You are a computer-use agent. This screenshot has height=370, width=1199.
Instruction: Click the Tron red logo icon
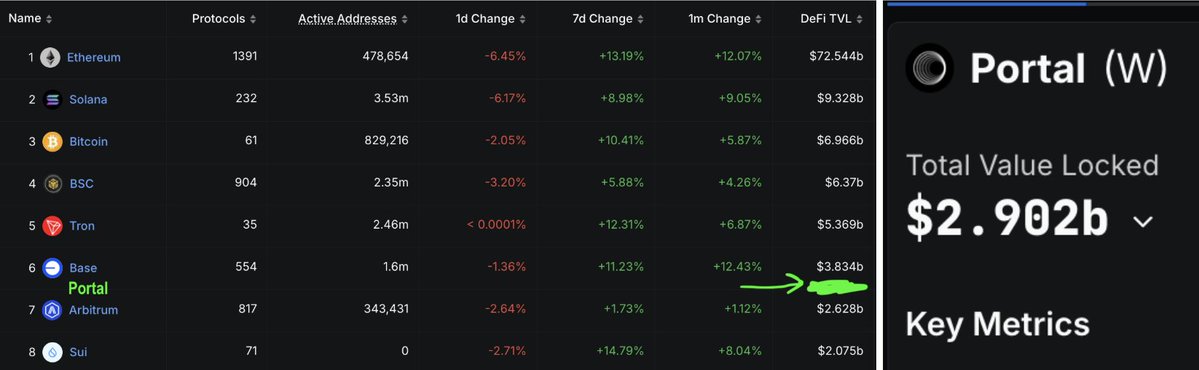53,226
